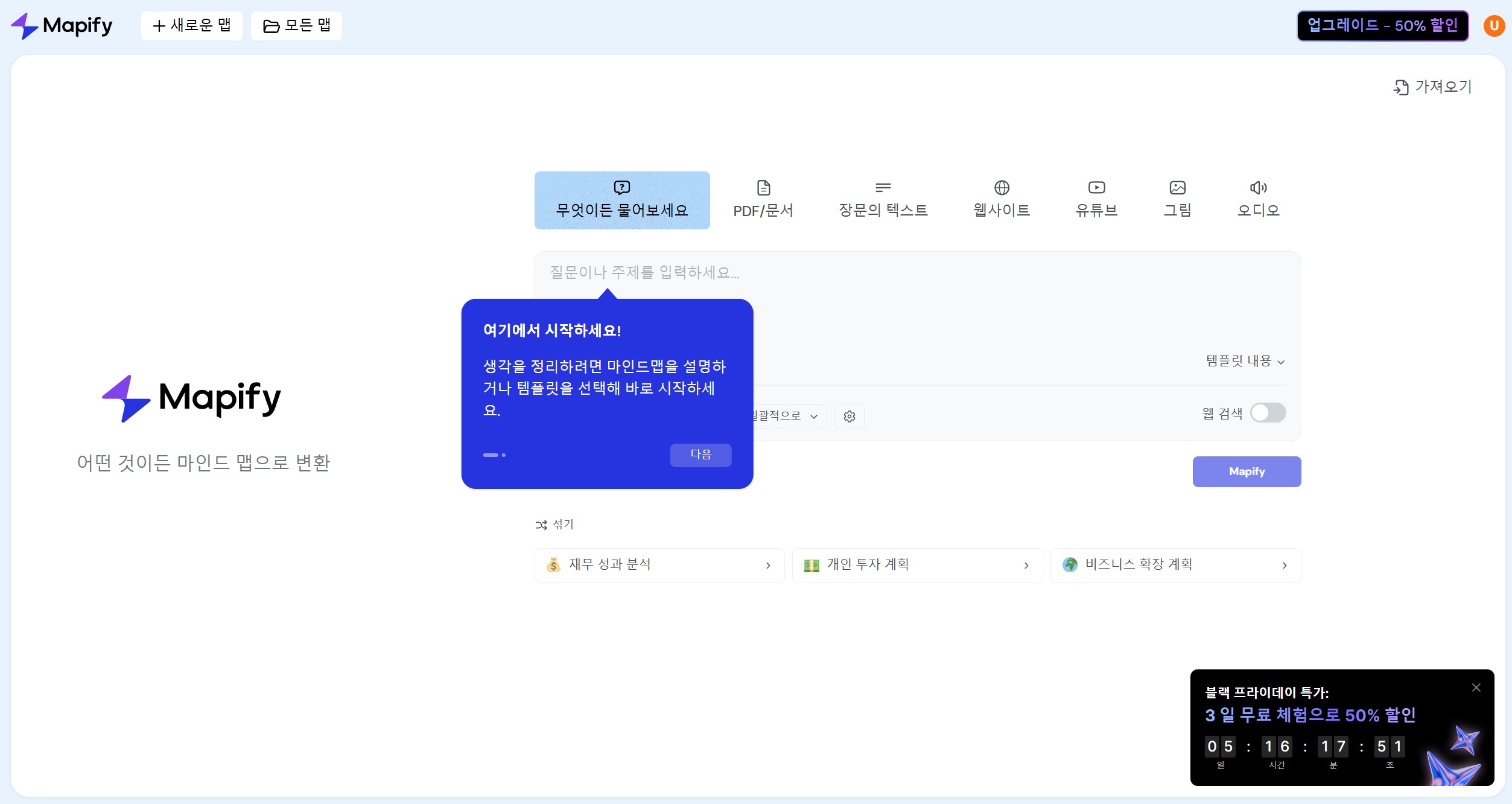Toggle the 웹 검색 switch
The width and height of the screenshot is (1512, 804).
[x=1268, y=413]
